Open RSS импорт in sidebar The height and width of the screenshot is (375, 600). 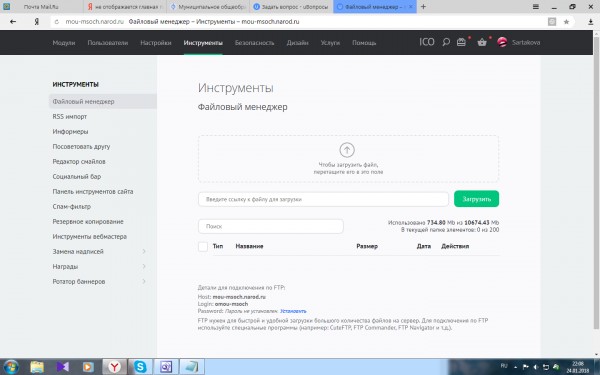coord(70,116)
